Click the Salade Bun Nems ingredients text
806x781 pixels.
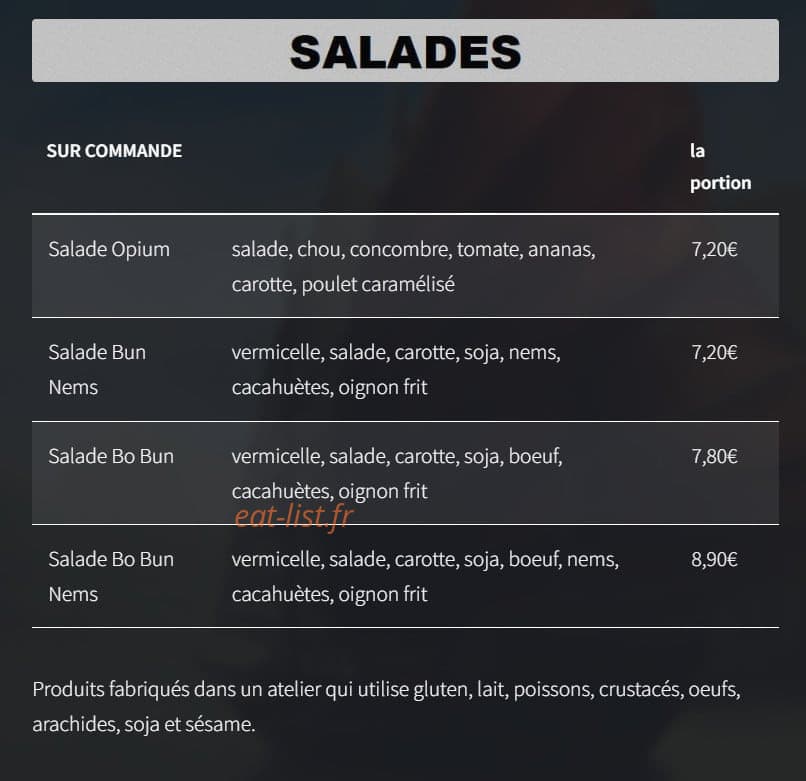pos(396,370)
